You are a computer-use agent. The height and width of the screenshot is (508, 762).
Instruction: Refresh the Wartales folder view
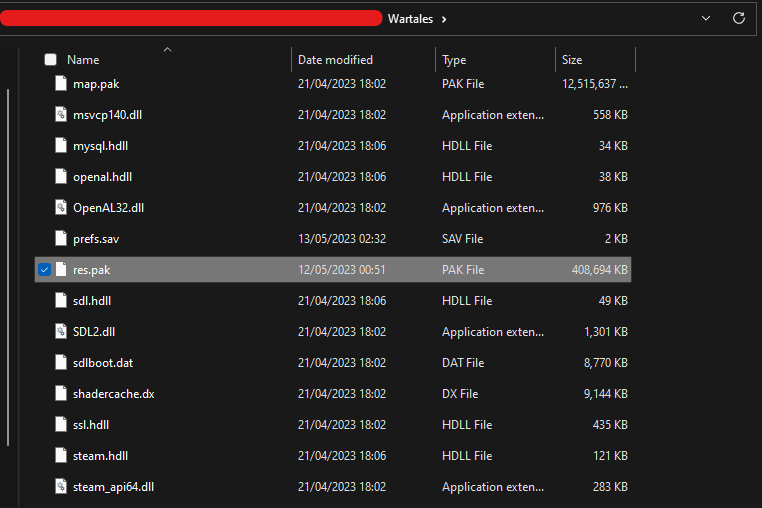(739, 18)
